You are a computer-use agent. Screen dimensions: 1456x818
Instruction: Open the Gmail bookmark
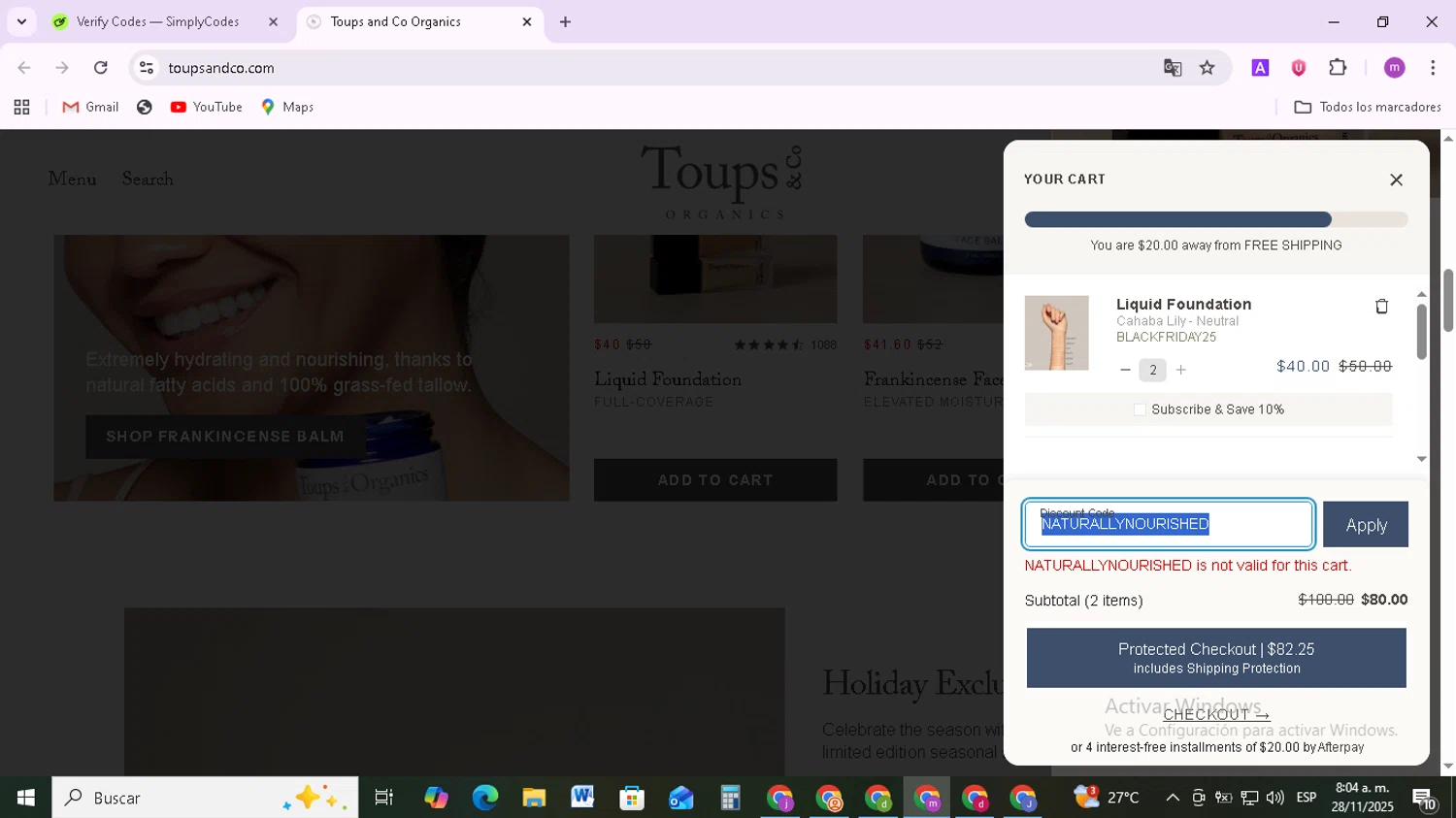pos(90,107)
